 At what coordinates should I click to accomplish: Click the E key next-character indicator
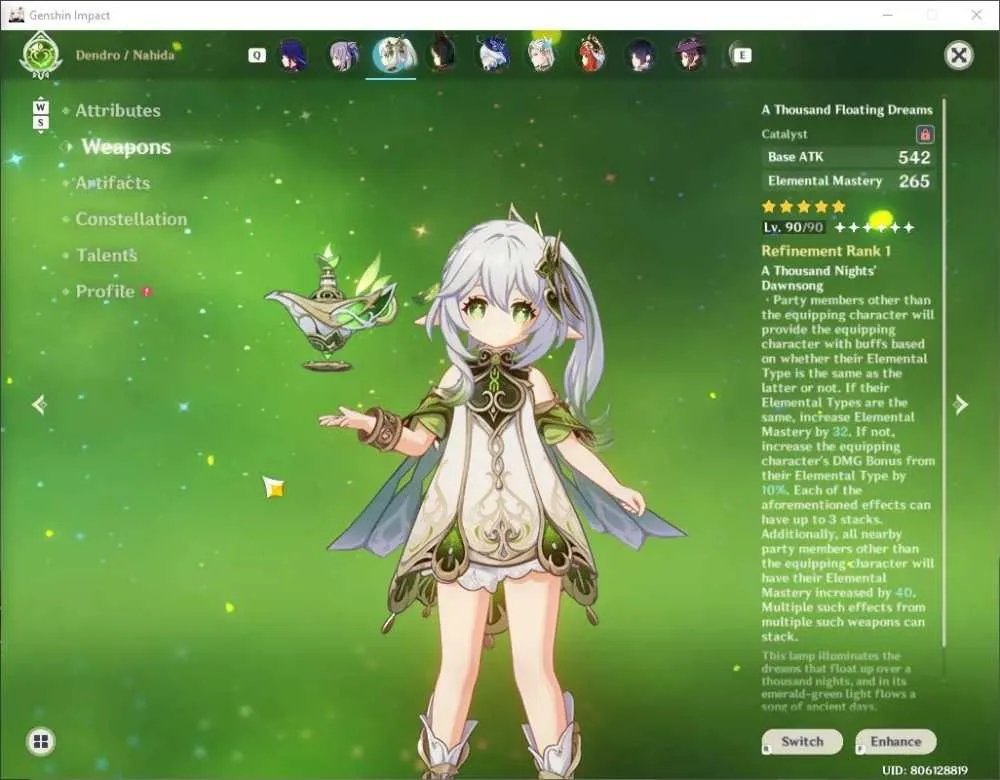click(x=742, y=55)
